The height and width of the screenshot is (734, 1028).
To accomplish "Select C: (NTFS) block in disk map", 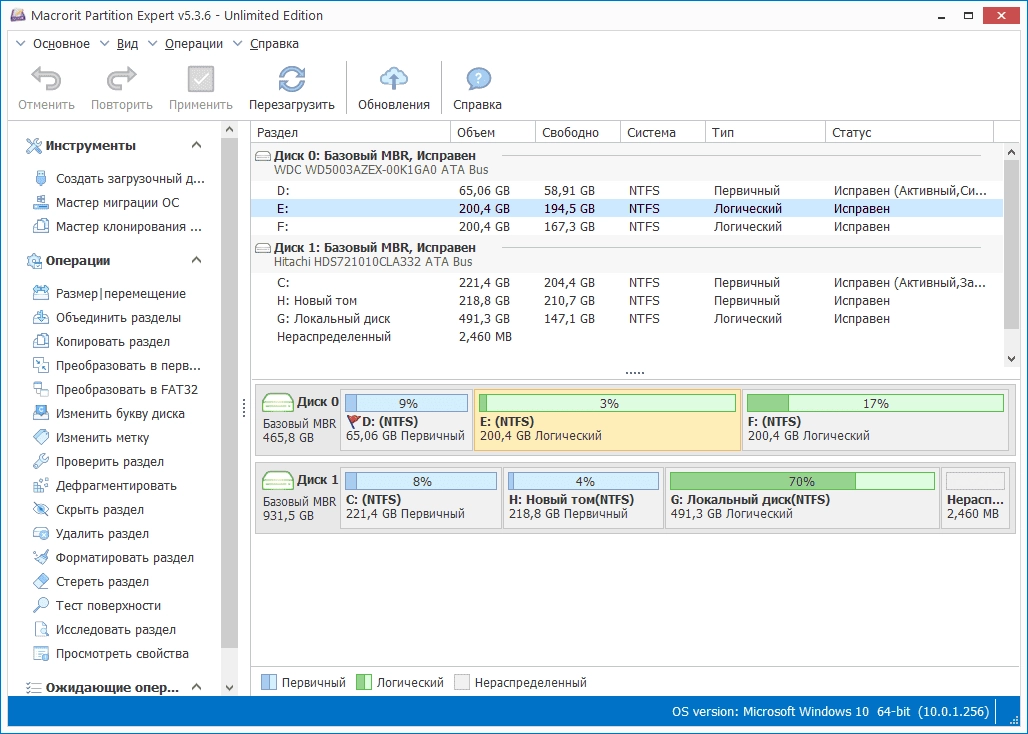I will [x=421, y=497].
